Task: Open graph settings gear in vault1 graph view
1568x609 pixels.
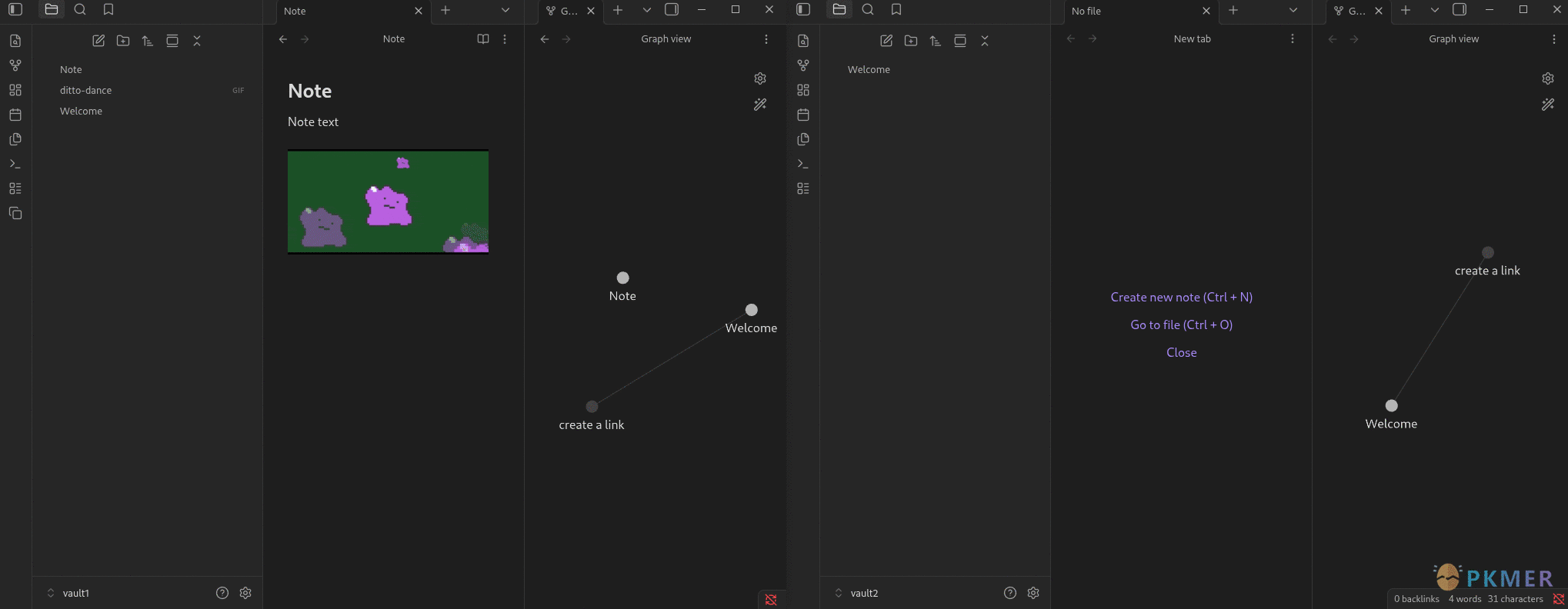Action: [x=760, y=78]
